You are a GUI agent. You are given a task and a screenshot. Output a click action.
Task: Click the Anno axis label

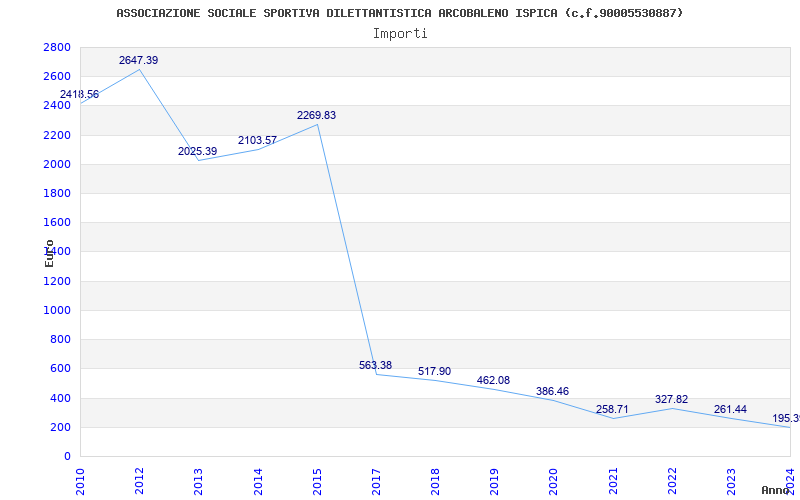(775, 490)
